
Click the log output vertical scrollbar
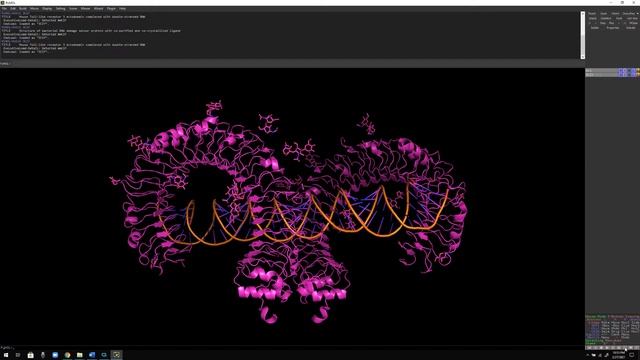pos(582,35)
